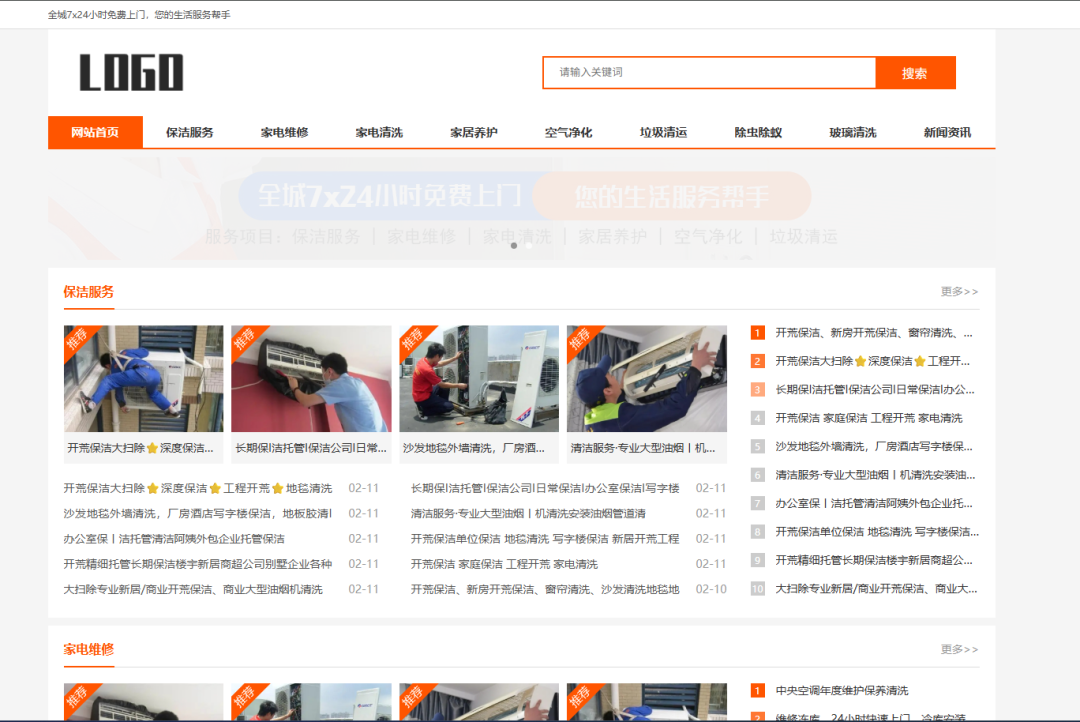The width and height of the screenshot is (1080, 722).
Task: Click 中央空调年度维护保养清洗 in 家电维修 ranking
Action: [x=842, y=690]
